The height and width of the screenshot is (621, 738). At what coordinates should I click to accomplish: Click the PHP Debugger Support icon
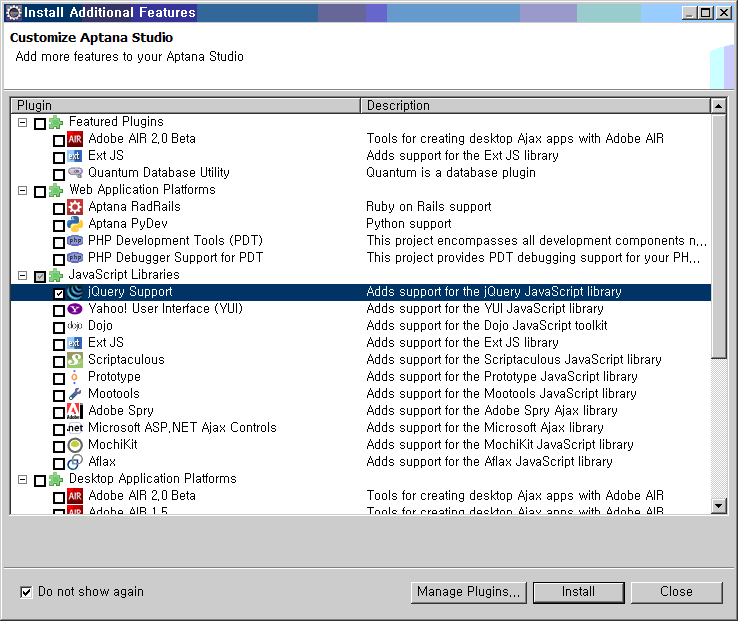[x=75, y=258]
